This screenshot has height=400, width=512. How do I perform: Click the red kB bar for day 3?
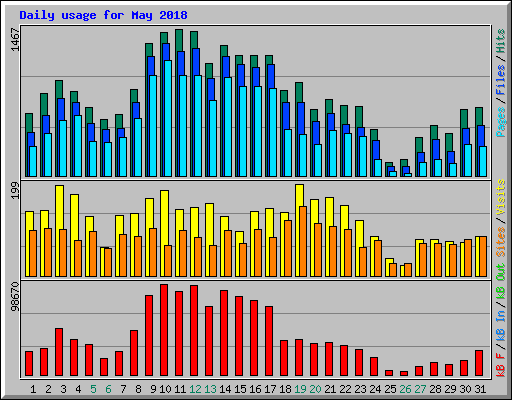(x=59, y=352)
